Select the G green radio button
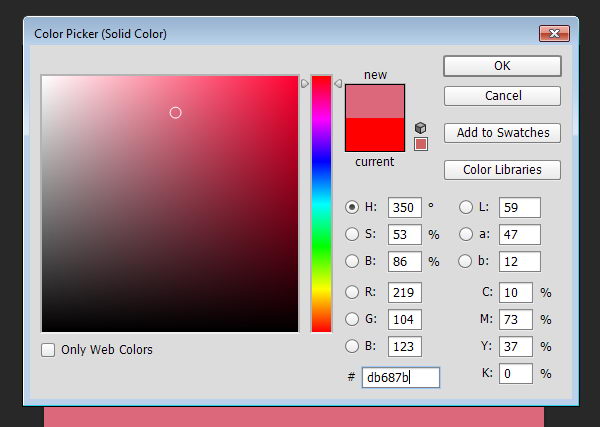This screenshot has height=427, width=600. [352, 320]
